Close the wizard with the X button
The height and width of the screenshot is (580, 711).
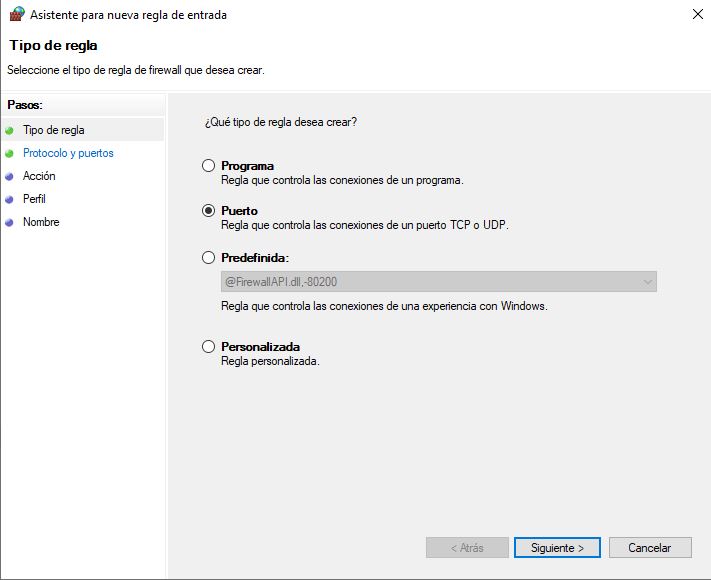(x=696, y=15)
